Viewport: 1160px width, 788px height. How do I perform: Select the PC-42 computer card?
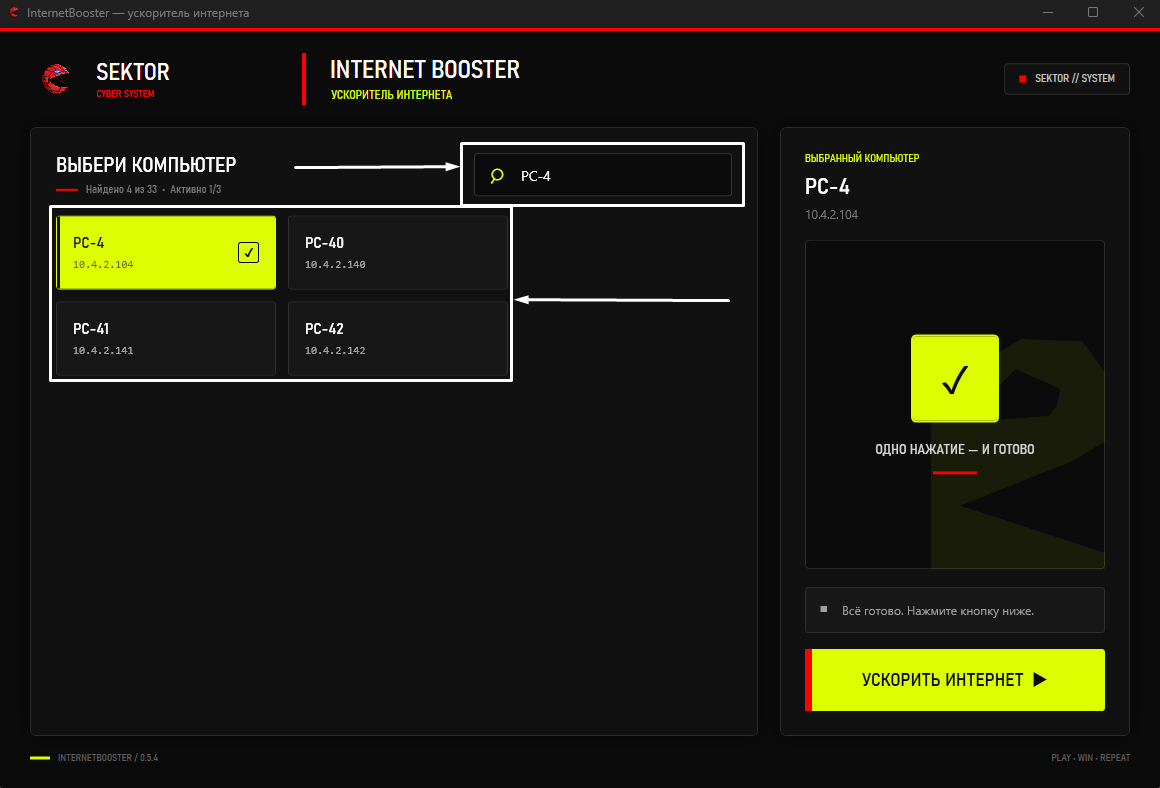click(398, 338)
